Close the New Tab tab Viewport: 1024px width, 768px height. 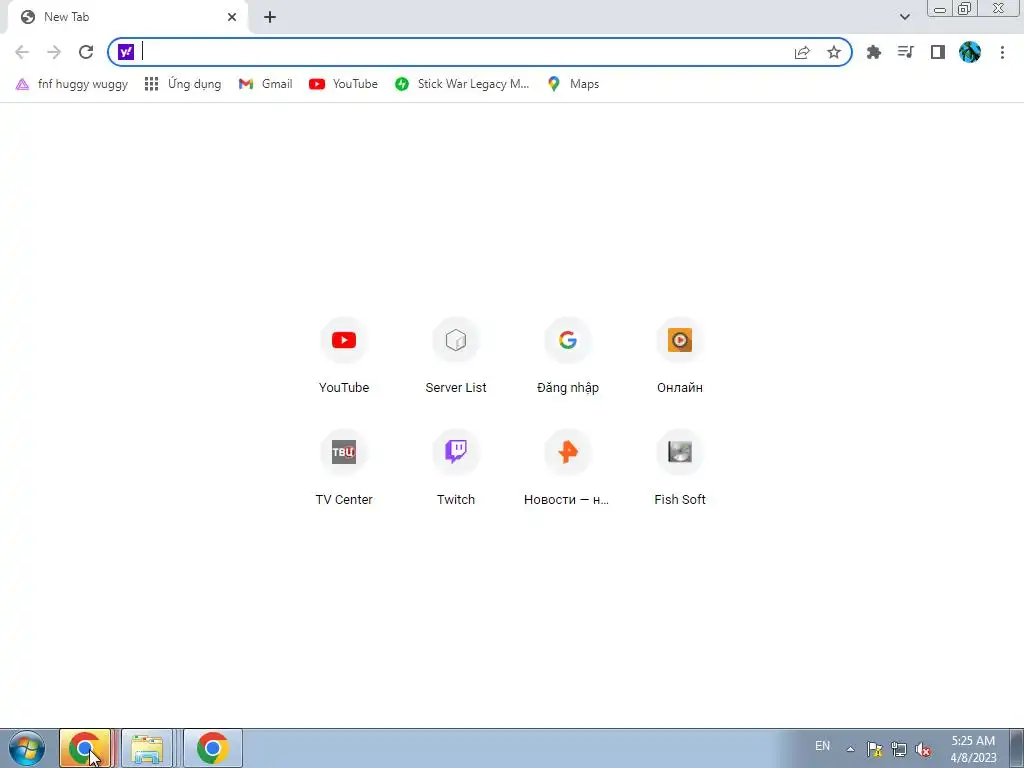pyautogui.click(x=232, y=17)
